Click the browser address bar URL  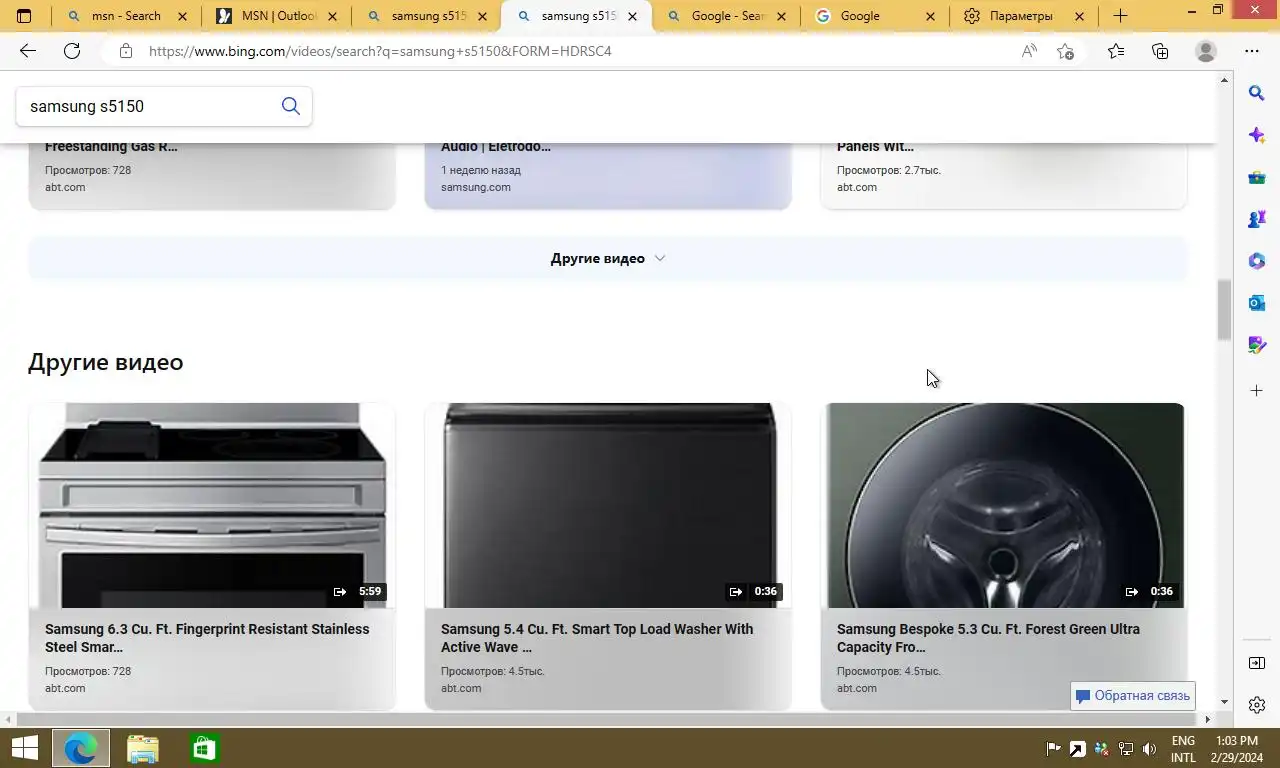(380, 51)
